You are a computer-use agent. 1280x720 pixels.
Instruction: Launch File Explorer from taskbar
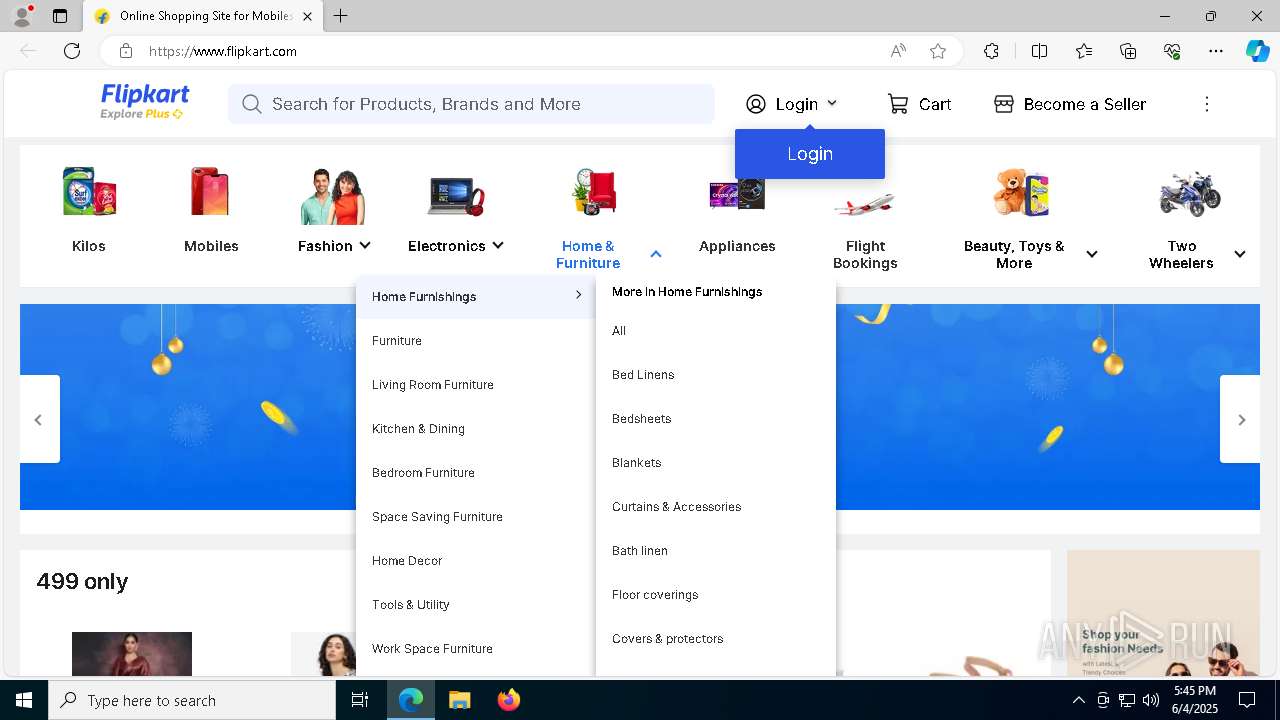point(459,700)
